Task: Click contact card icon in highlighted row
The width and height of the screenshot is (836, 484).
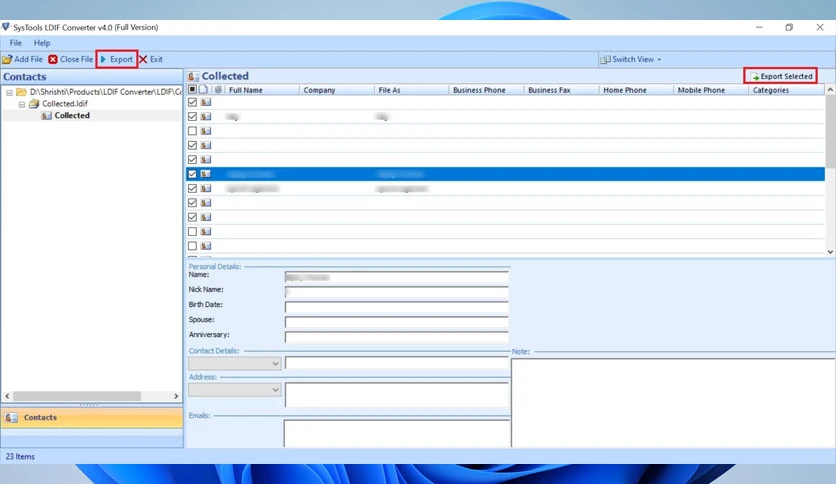Action: point(206,174)
